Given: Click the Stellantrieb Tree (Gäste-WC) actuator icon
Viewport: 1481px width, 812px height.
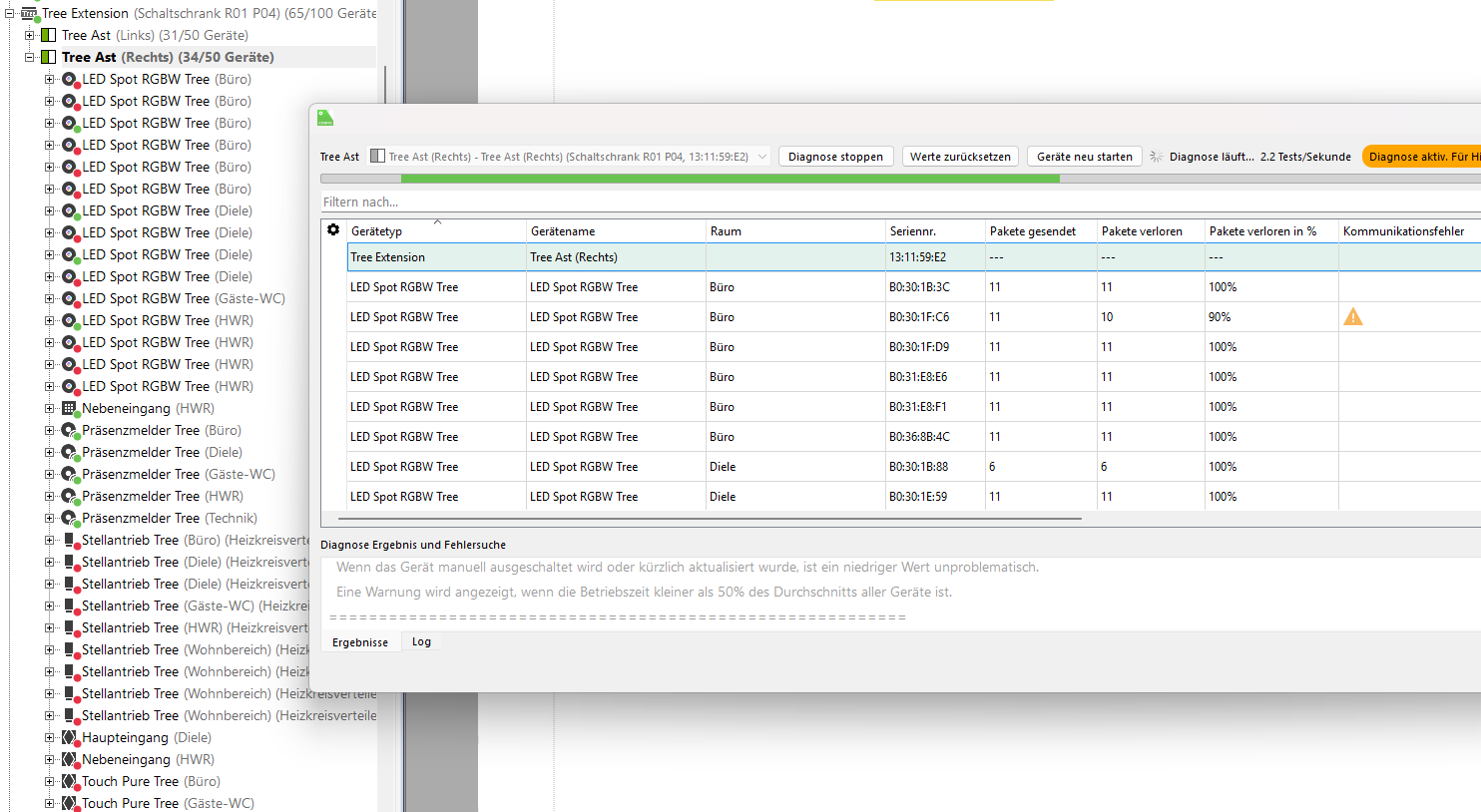Looking at the screenshot, I should point(69,606).
